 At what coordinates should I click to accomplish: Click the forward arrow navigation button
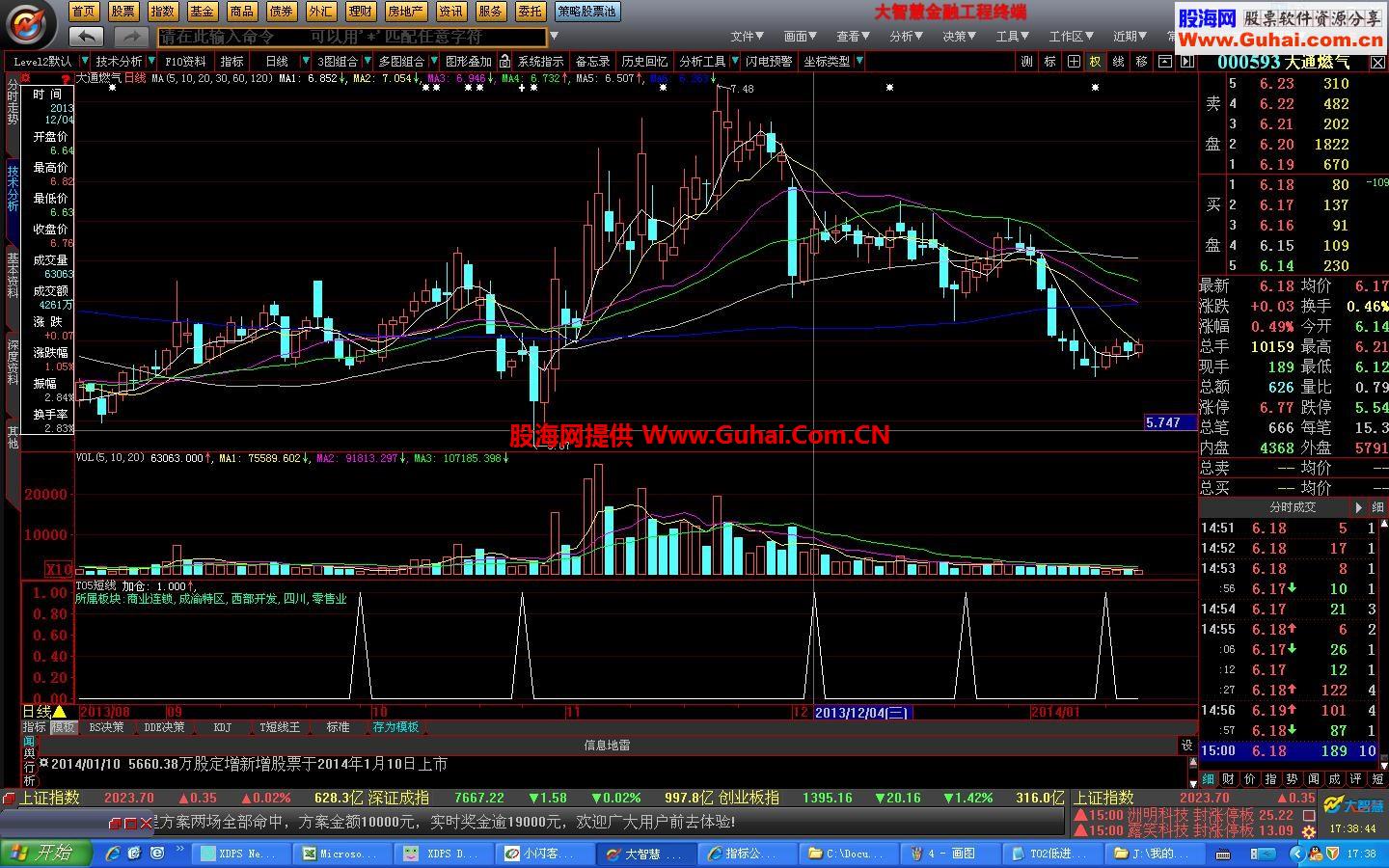[130, 37]
